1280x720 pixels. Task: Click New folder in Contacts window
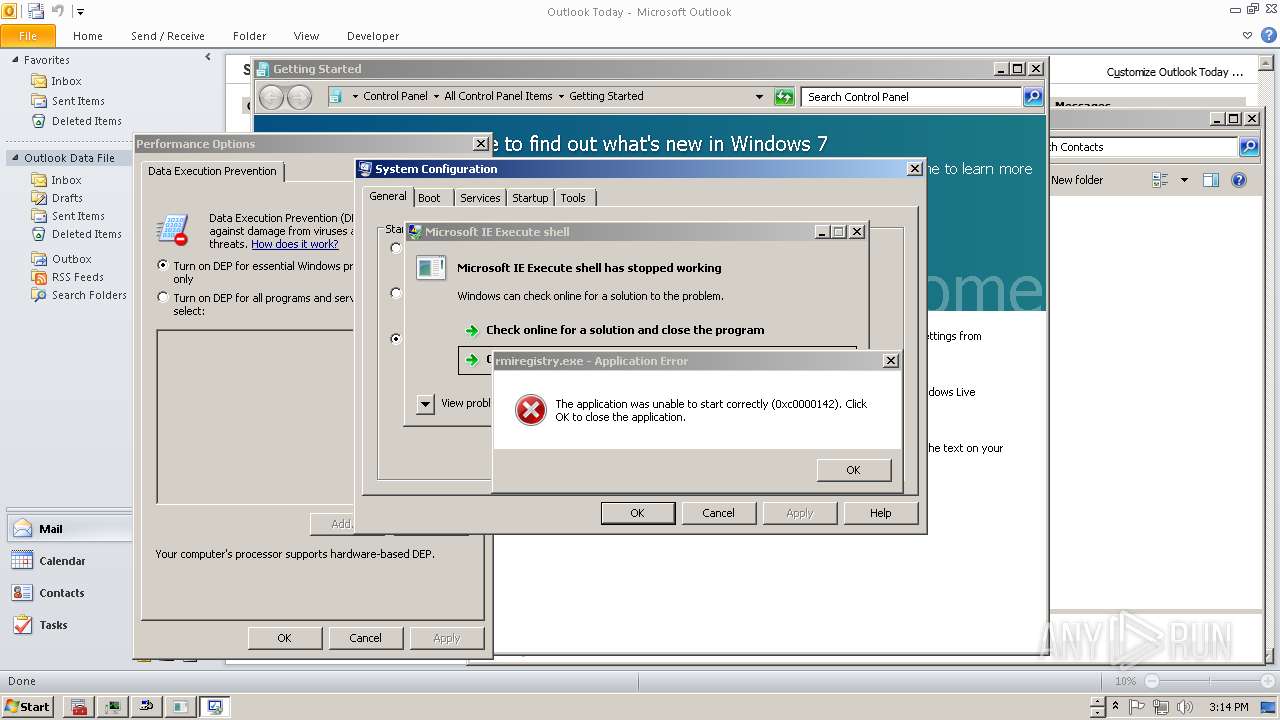(1077, 180)
